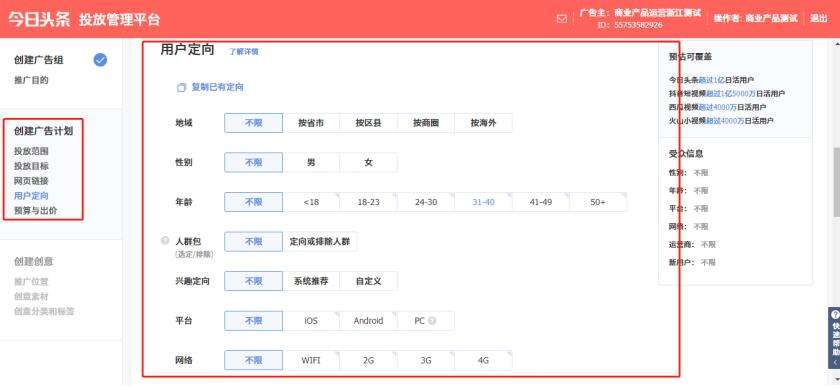Screen dimensions: 840x388
Task: Select 不限 for 性别
Action: [x=253, y=162]
